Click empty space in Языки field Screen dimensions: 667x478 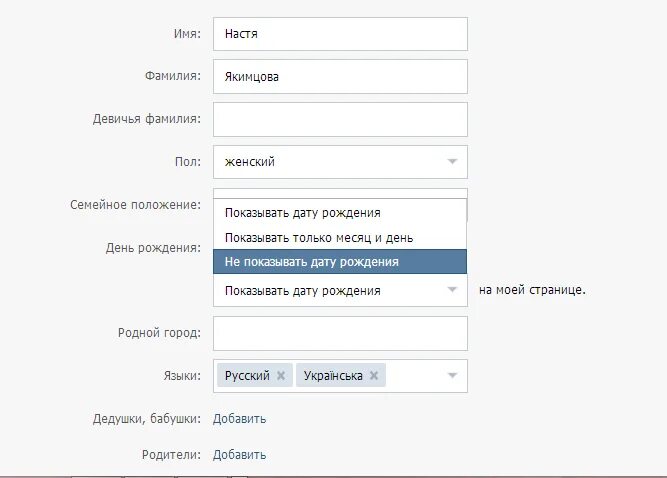point(415,376)
